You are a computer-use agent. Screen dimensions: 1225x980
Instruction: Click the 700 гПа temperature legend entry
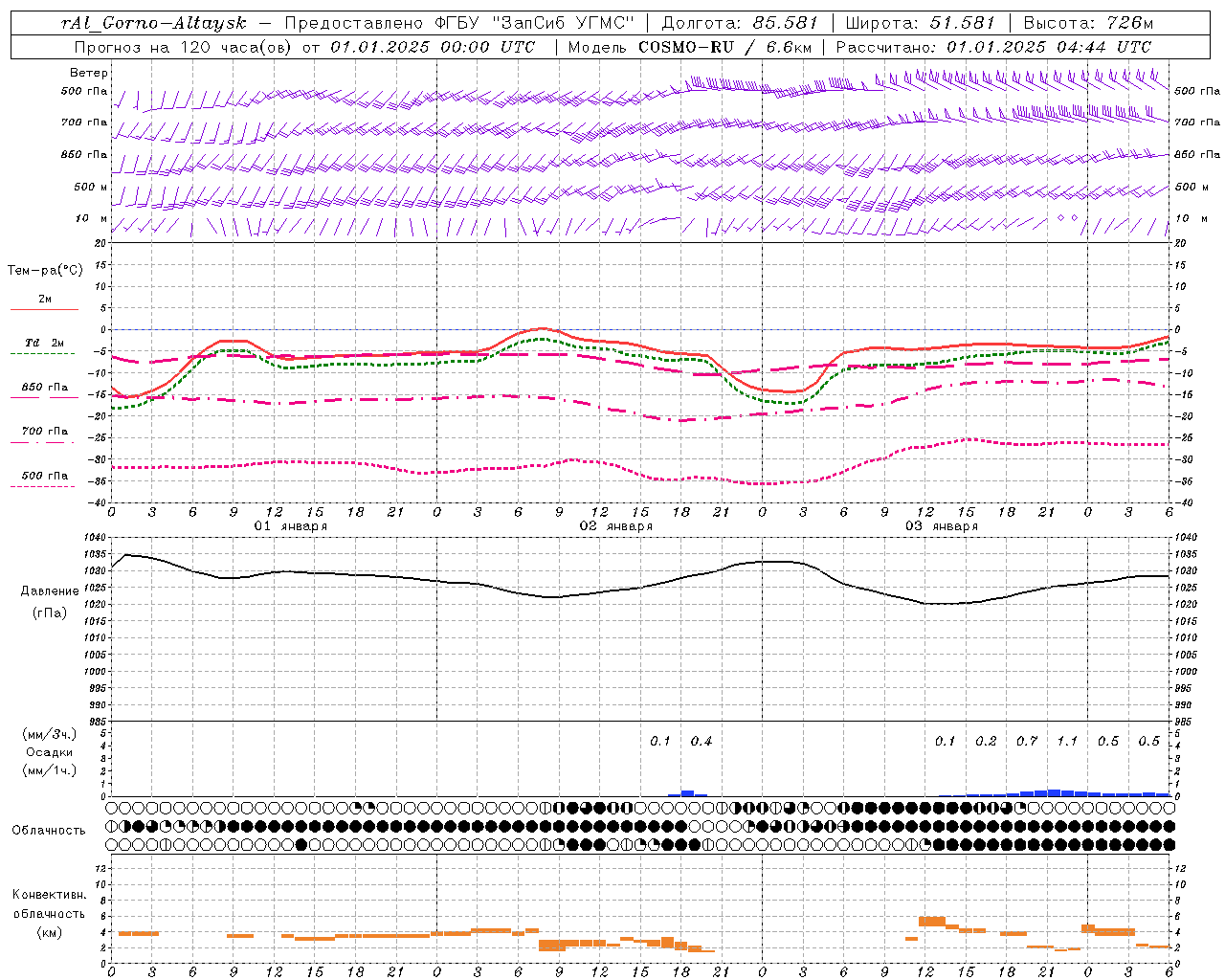[45, 432]
